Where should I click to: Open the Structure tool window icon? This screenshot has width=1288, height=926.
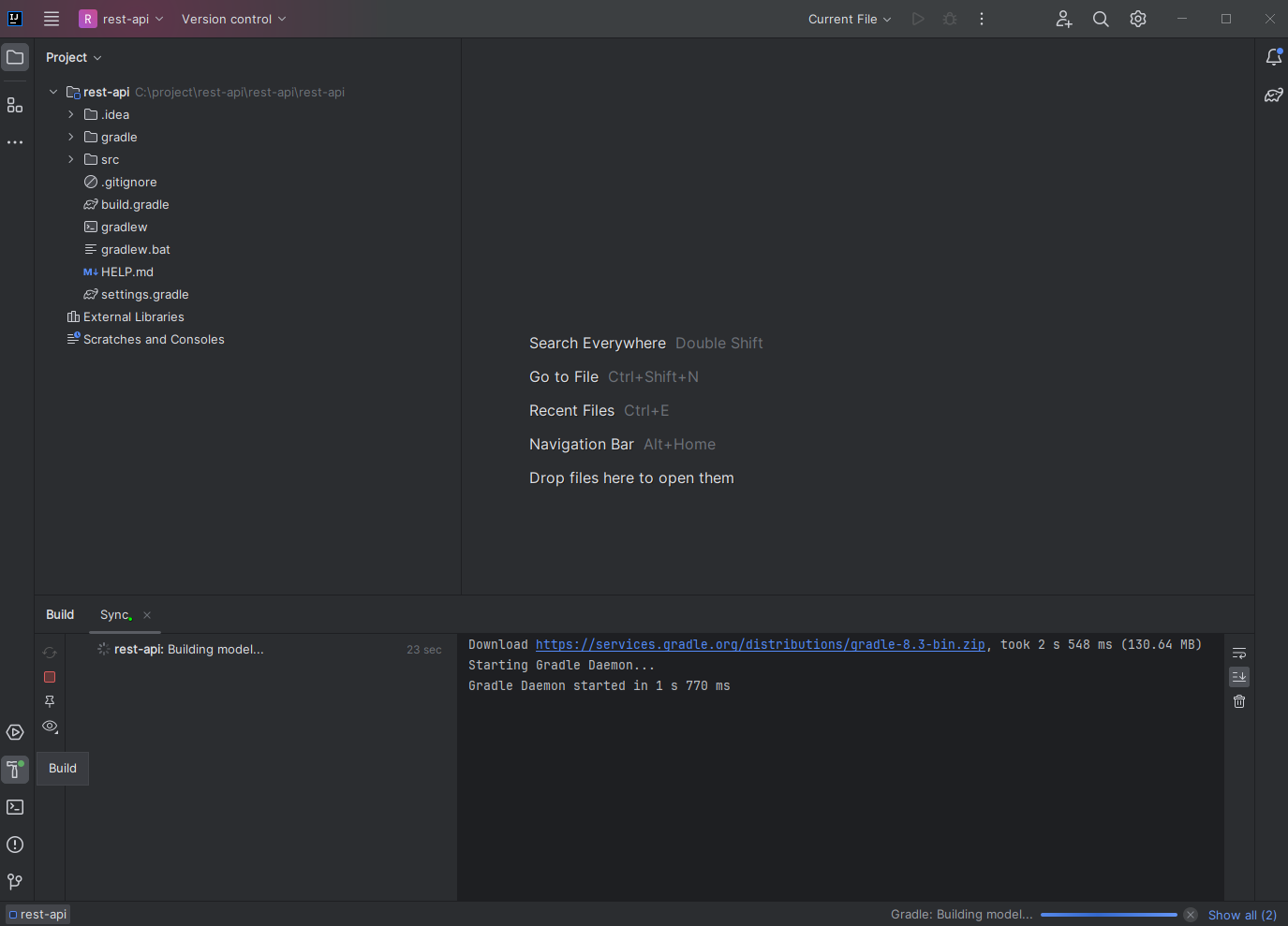click(15, 105)
